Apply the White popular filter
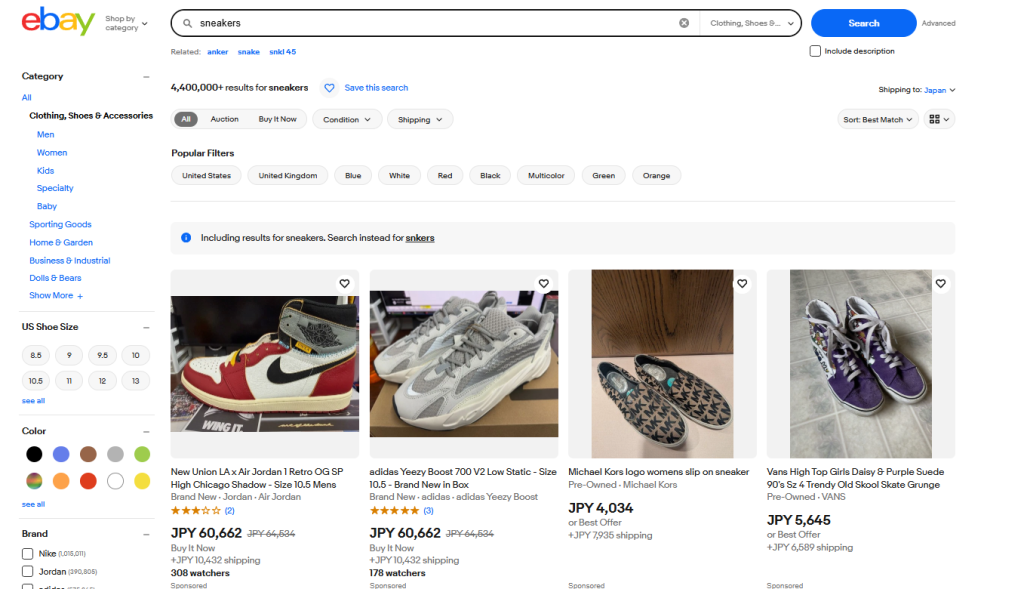 point(400,176)
